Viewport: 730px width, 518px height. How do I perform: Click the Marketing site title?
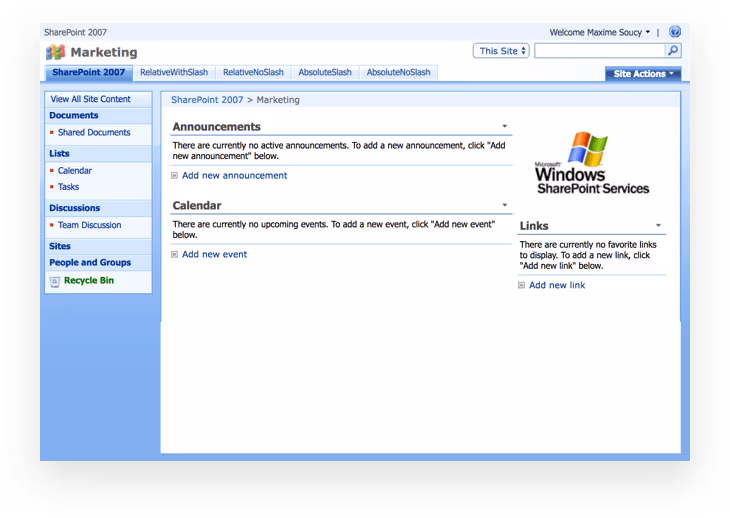104,52
